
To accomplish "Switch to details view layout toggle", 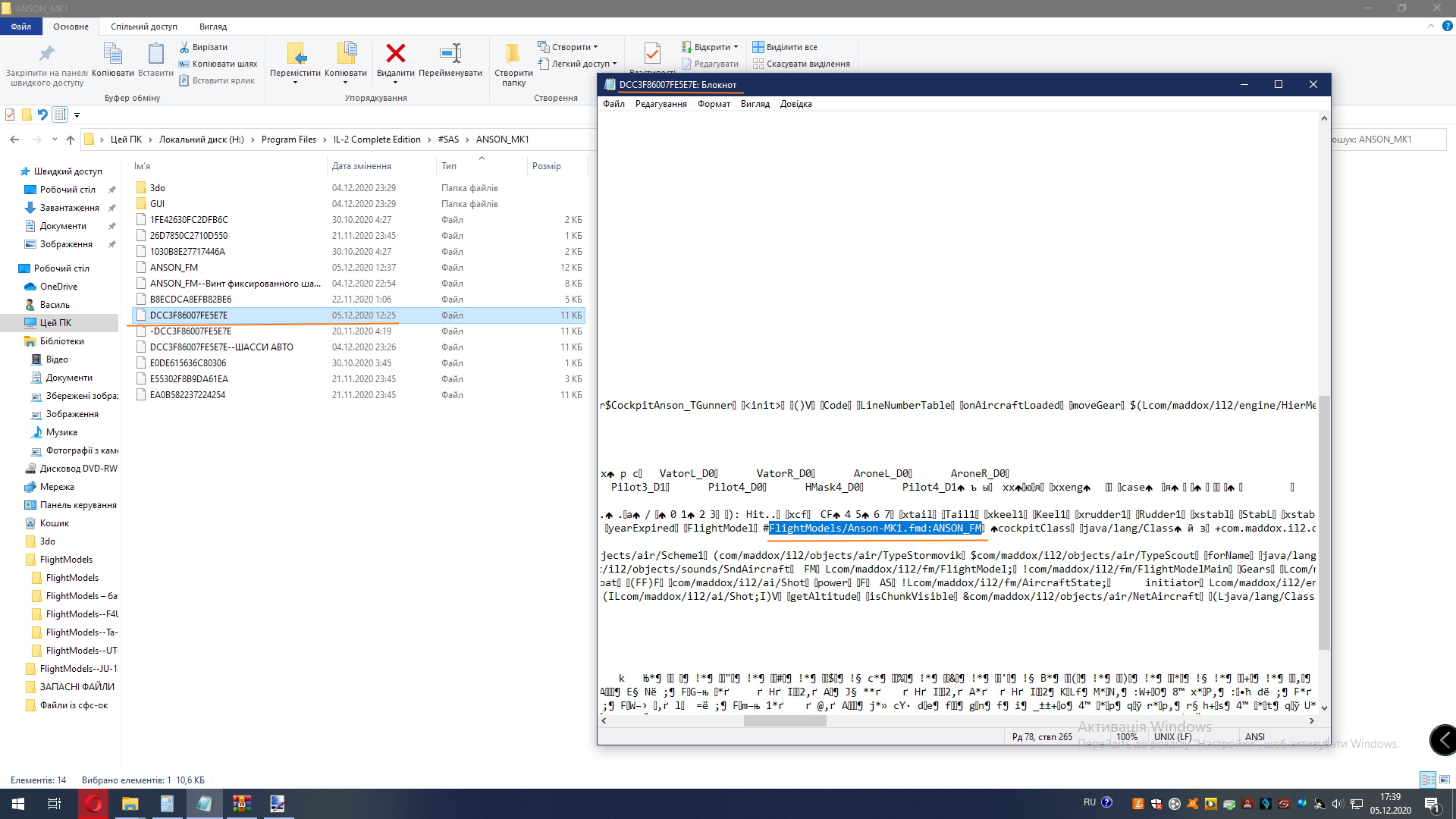I will 1428,780.
